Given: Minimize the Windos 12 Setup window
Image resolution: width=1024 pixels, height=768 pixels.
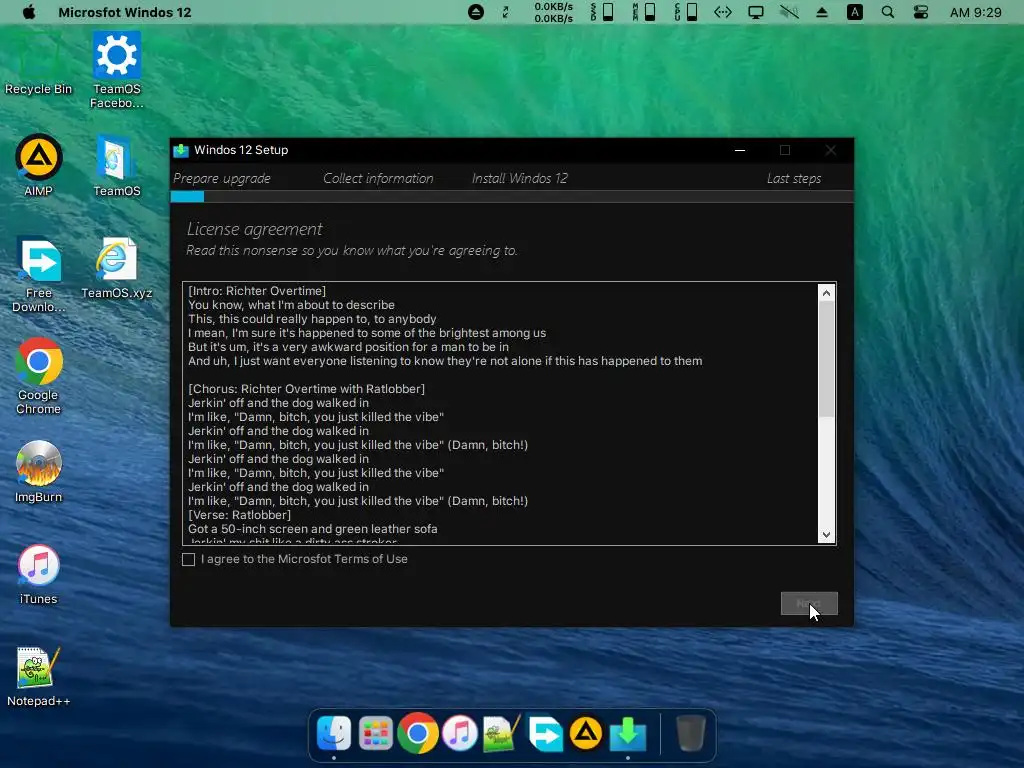Looking at the screenshot, I should point(740,150).
